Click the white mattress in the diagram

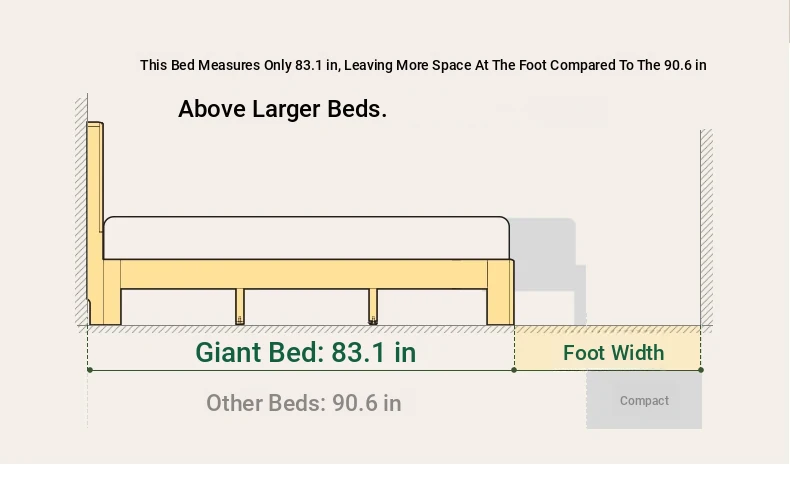(306, 238)
